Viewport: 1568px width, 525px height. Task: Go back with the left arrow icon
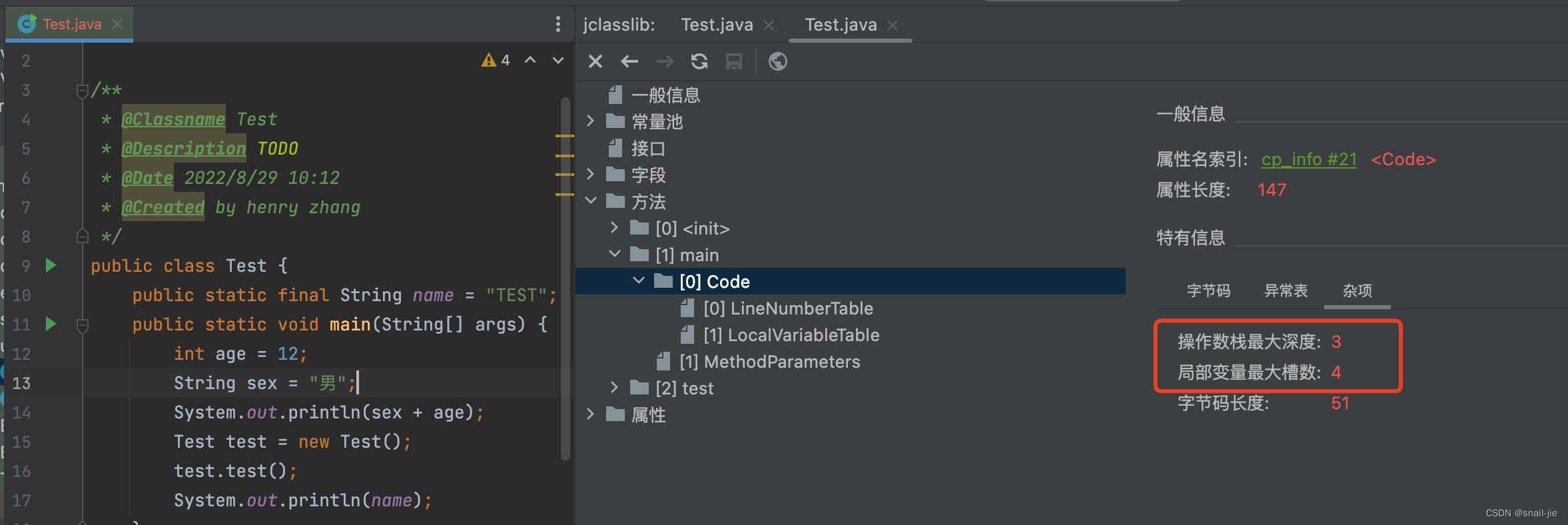coord(629,61)
